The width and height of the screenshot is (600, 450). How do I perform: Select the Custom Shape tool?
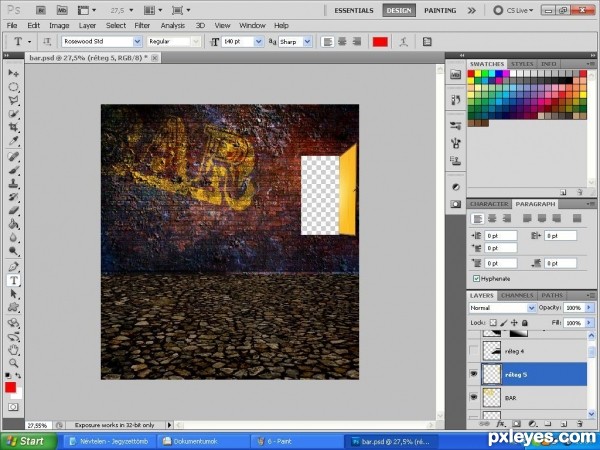point(13,307)
